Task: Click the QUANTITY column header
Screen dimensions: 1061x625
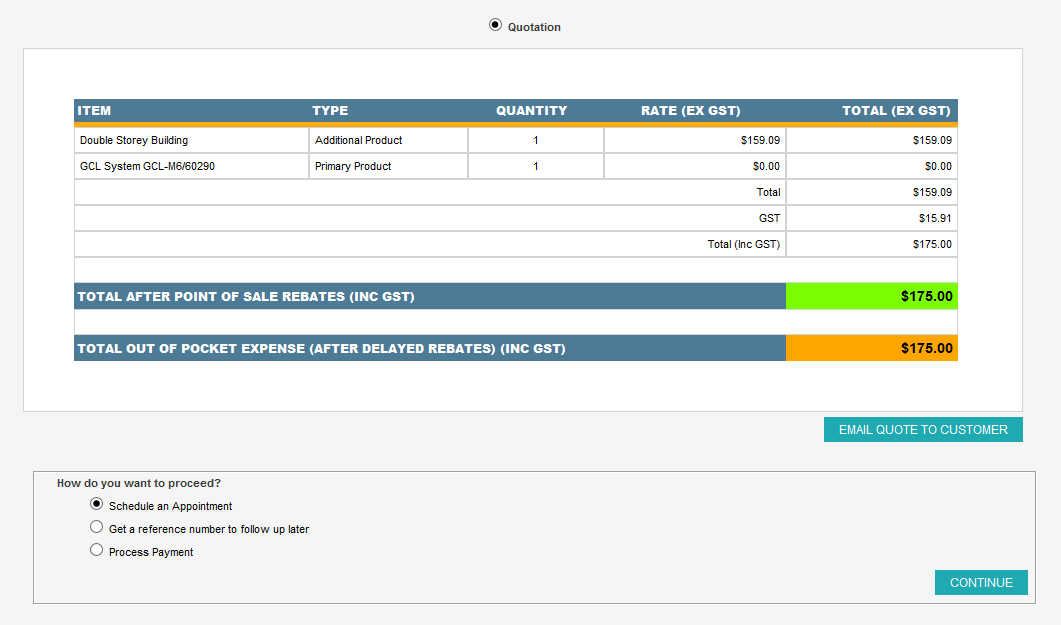Action: click(x=531, y=111)
